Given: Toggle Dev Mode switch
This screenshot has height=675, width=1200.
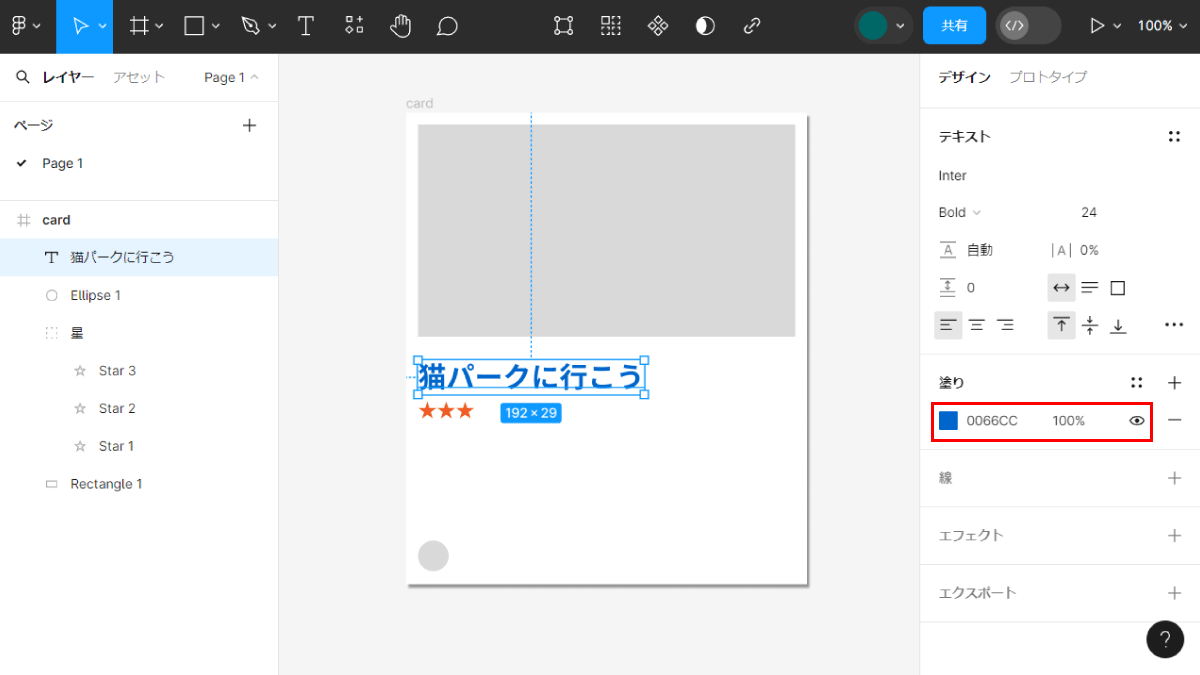Looking at the screenshot, I should (1028, 26).
